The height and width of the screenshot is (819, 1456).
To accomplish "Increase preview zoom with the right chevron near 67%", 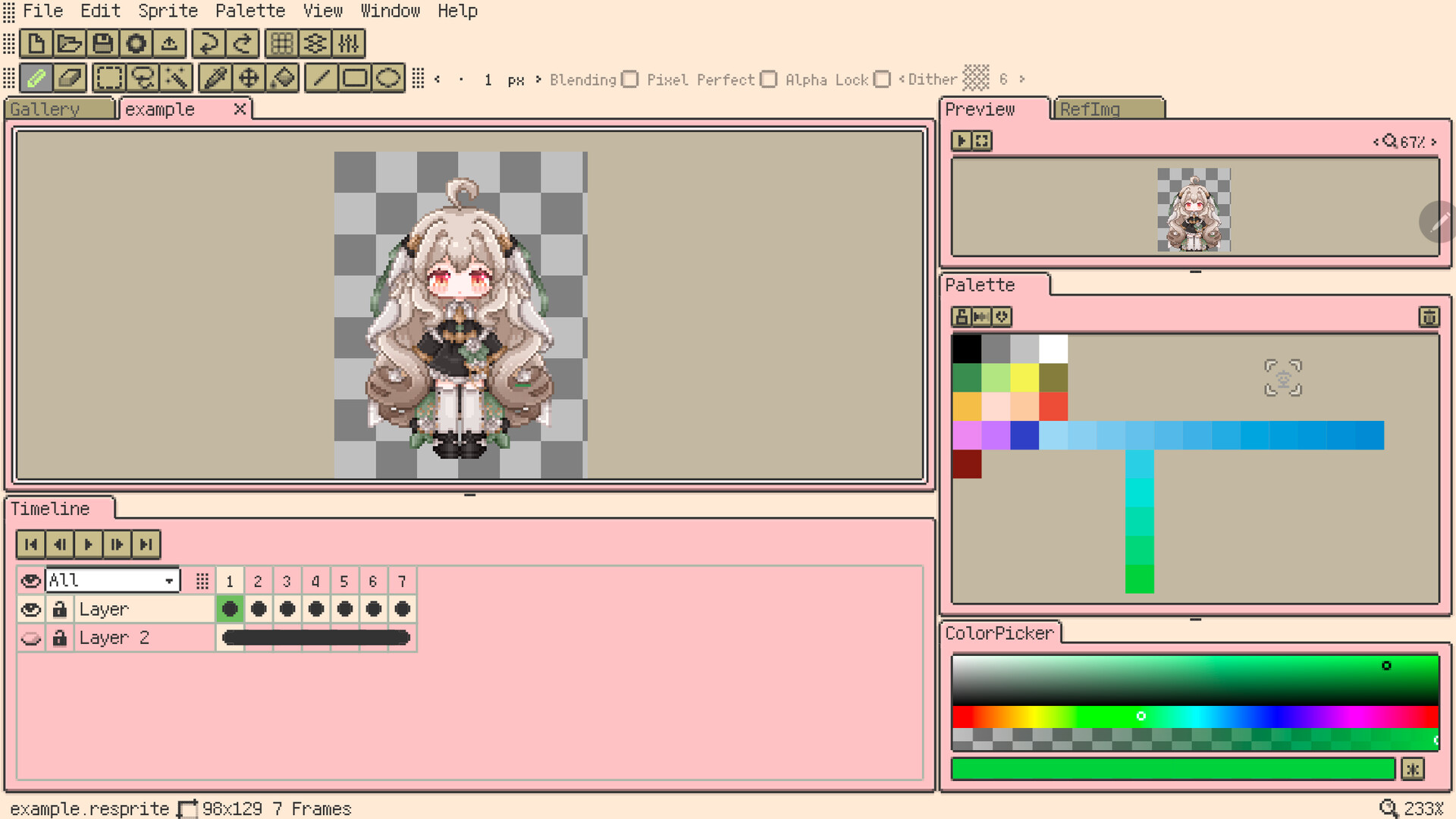I will 1434,141.
